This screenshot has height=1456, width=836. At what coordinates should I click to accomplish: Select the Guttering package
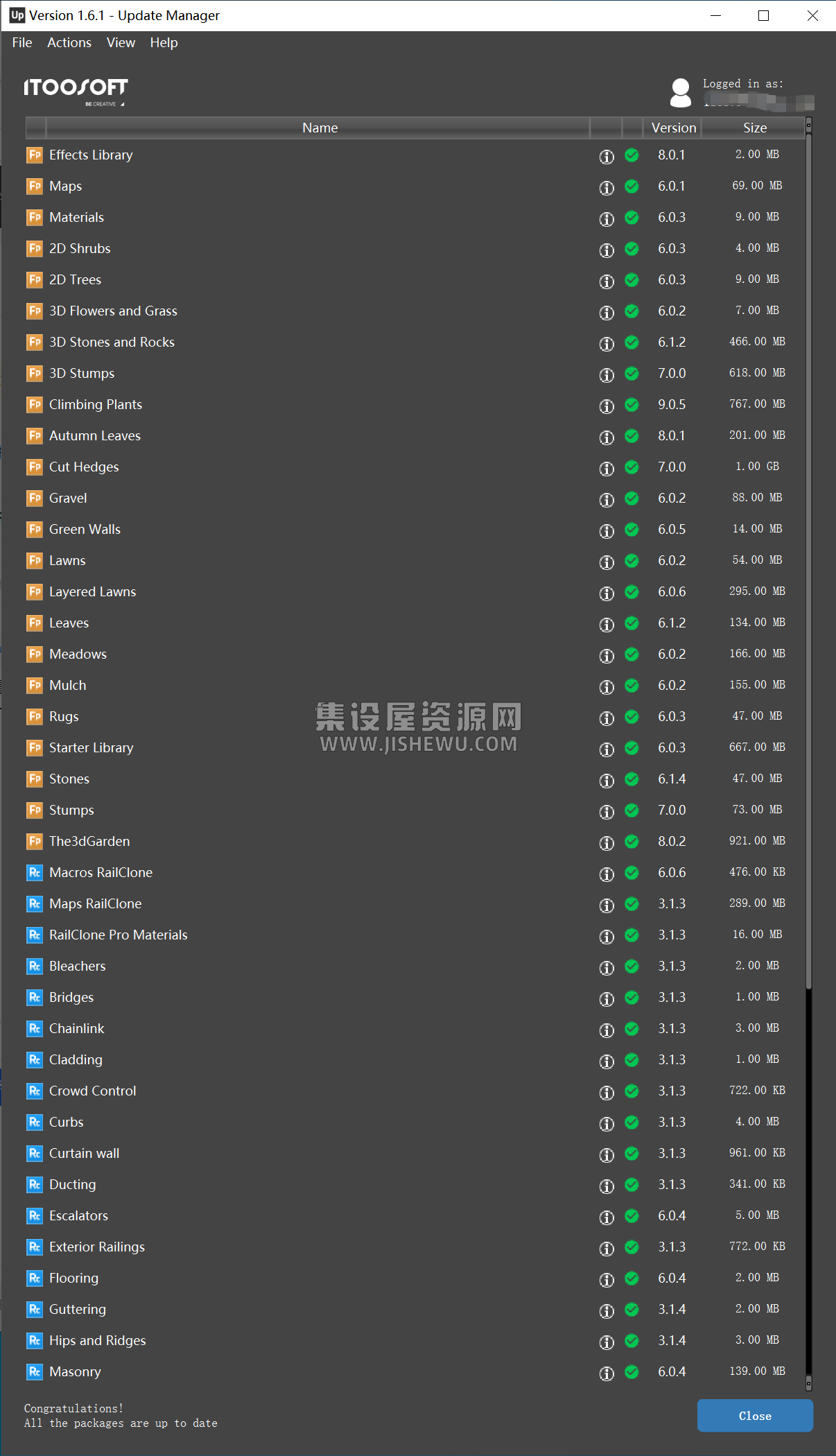tap(415, 1309)
